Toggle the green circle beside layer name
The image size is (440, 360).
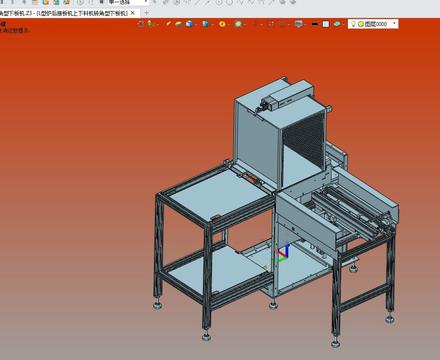click(x=361, y=24)
